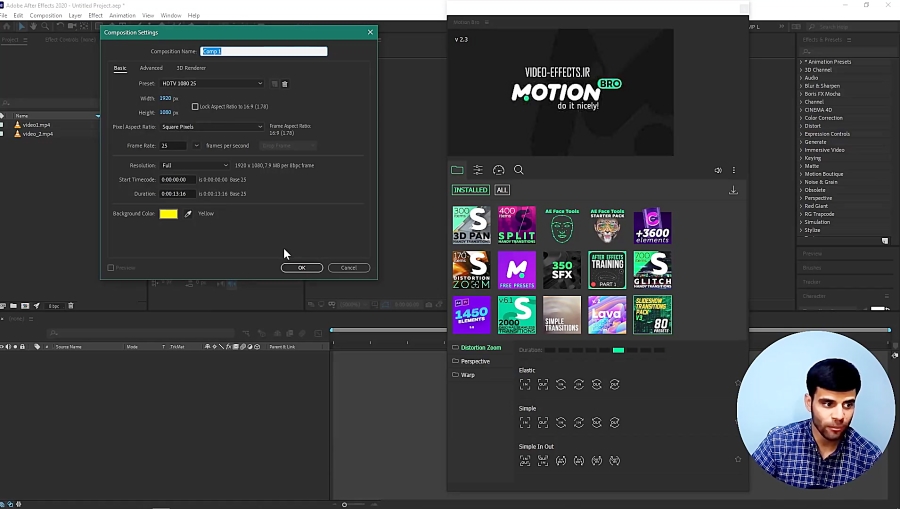Open the 3D PAN transitions pack

click(x=471, y=225)
